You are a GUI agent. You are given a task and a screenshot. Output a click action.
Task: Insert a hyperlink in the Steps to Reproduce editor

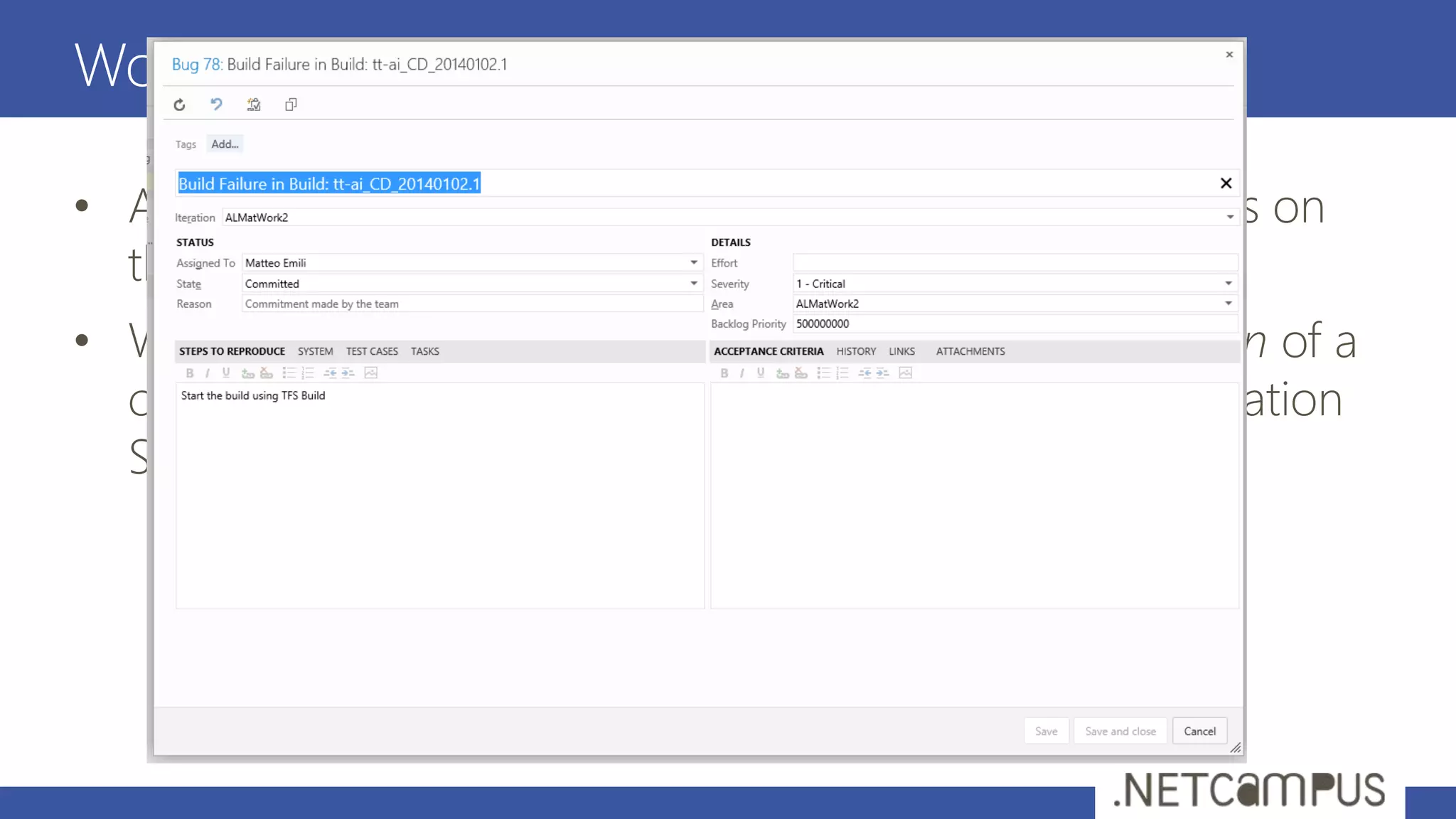pos(247,373)
